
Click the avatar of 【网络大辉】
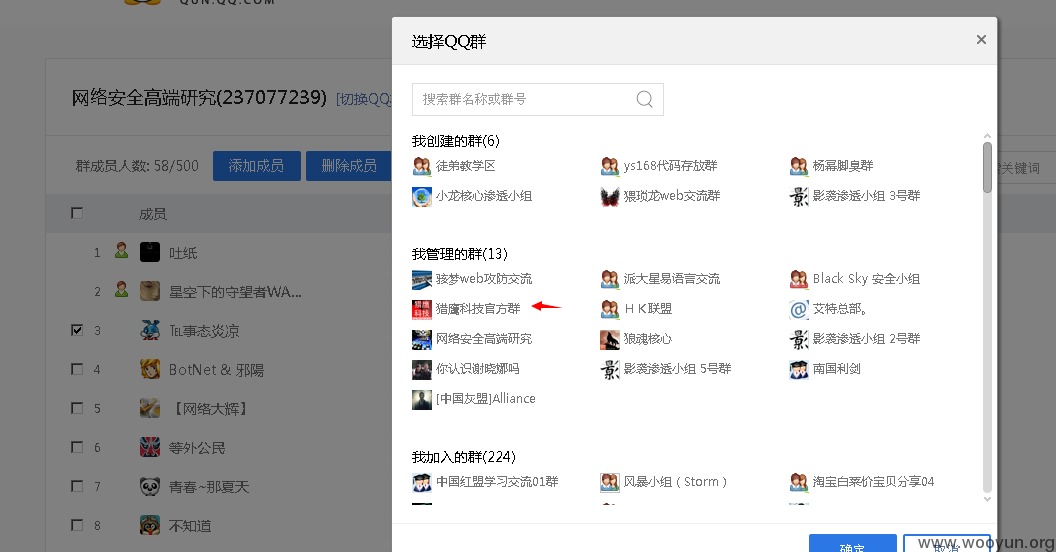tap(150, 408)
